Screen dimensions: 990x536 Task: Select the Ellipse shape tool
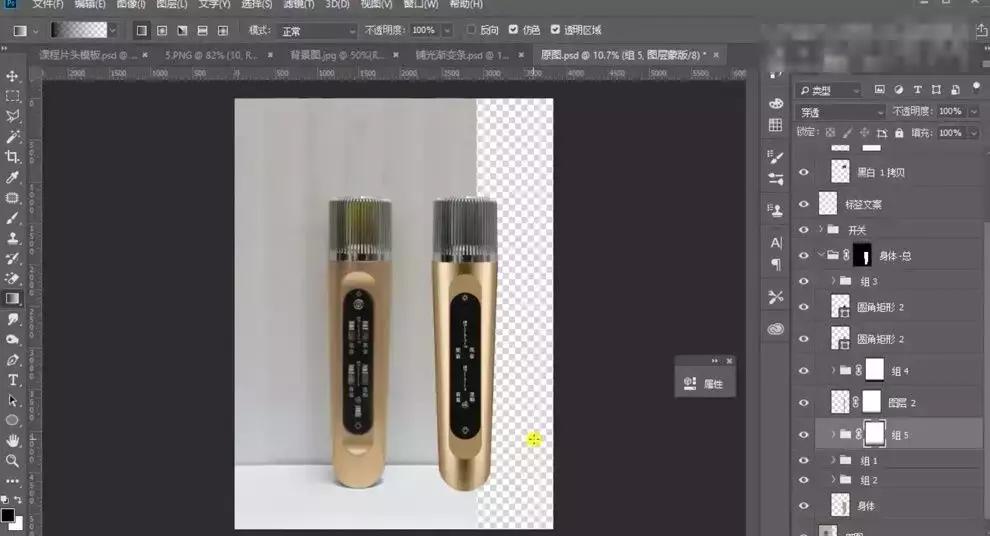(x=12, y=420)
